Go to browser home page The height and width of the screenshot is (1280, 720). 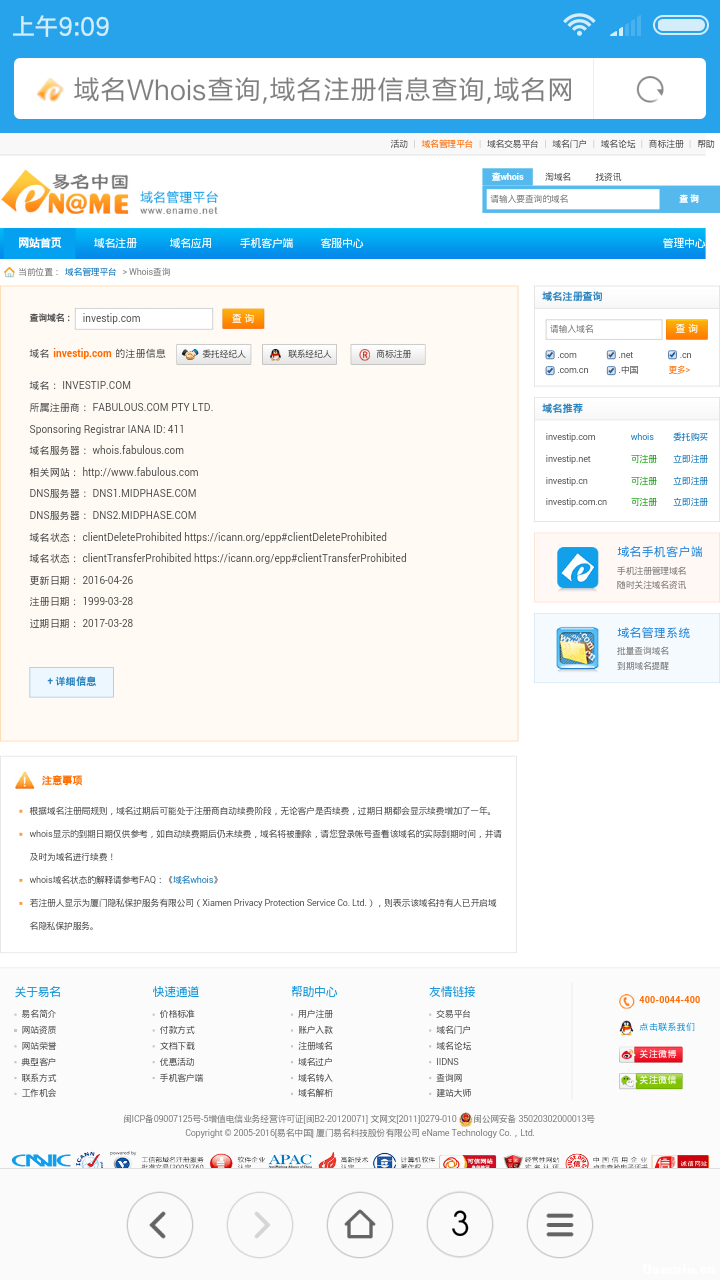pyautogui.click(x=360, y=1224)
